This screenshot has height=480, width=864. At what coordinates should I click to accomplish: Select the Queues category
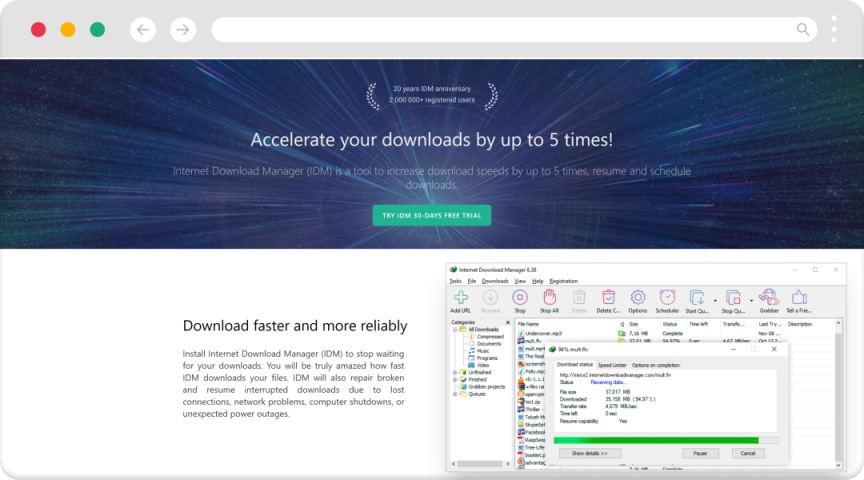477,394
